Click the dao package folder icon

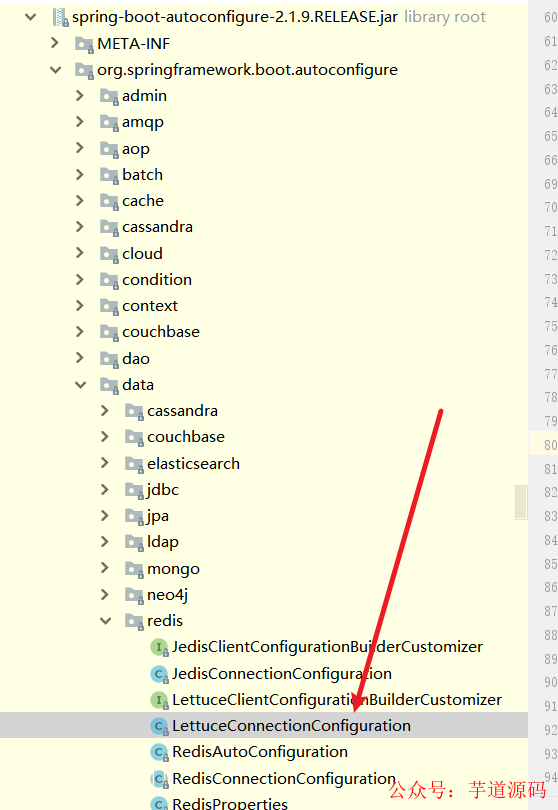tap(109, 359)
